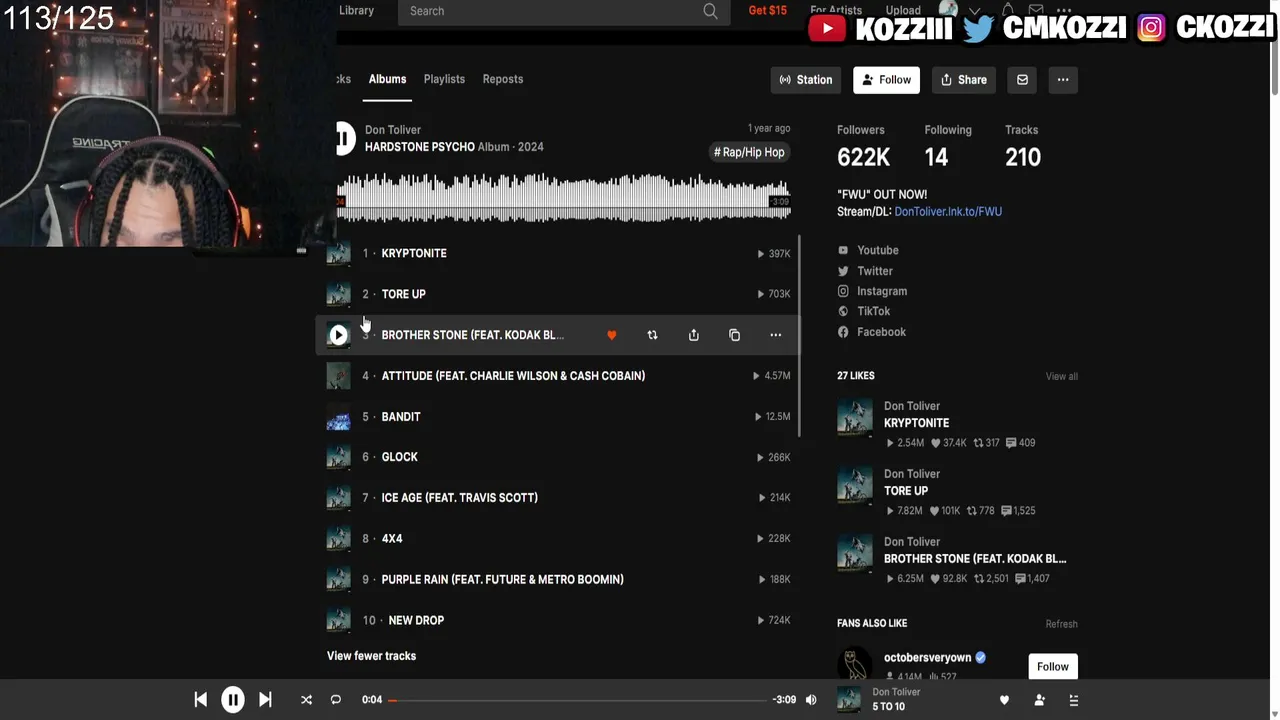
Task: Click the Tracks 210 stat
Action: point(1023,147)
